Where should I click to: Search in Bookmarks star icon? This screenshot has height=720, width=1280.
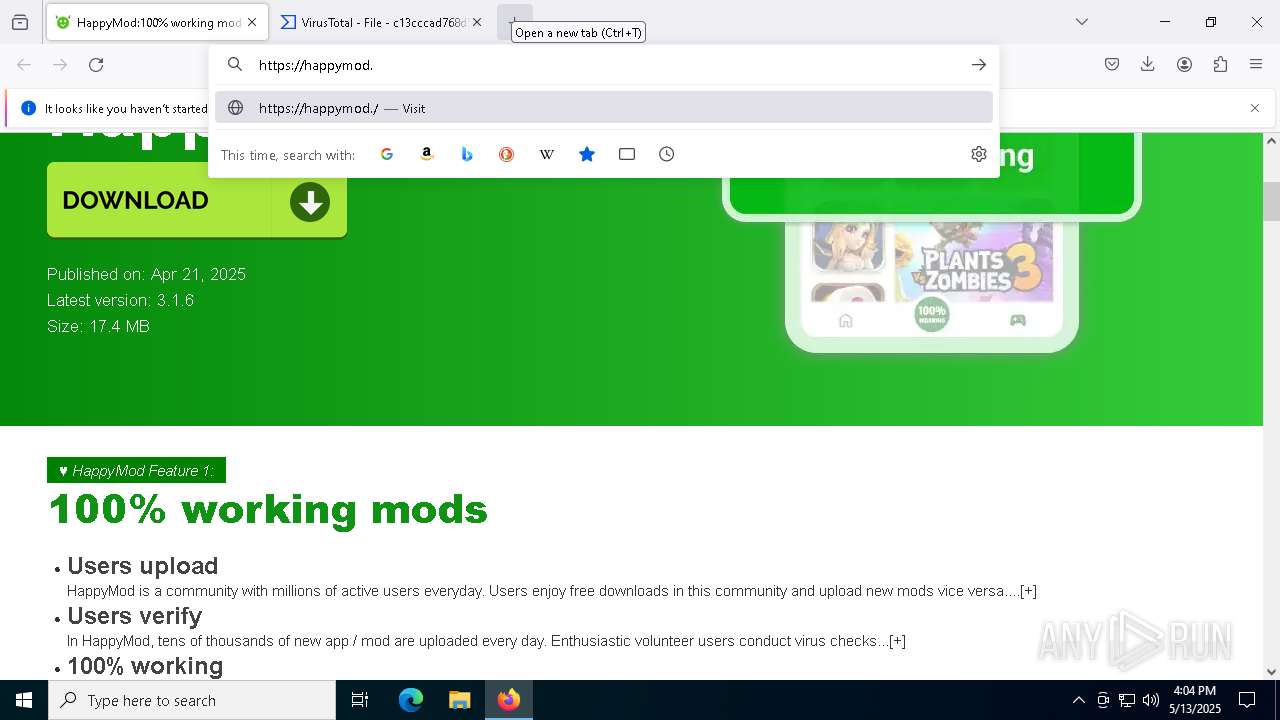(587, 154)
